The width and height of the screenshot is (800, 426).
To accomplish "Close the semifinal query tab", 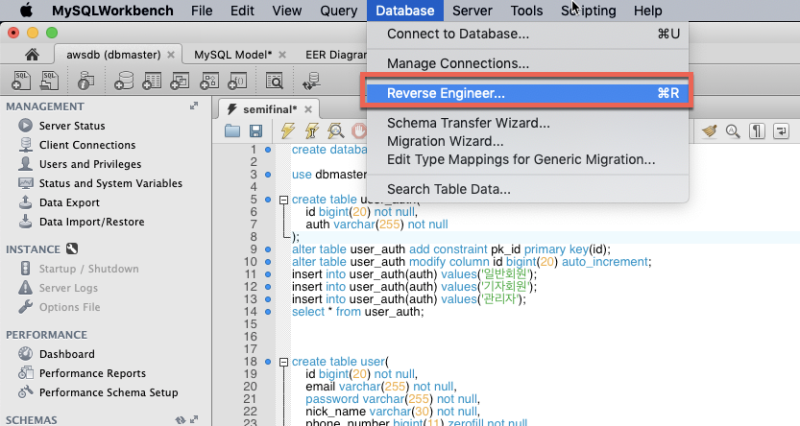I will (308, 109).
